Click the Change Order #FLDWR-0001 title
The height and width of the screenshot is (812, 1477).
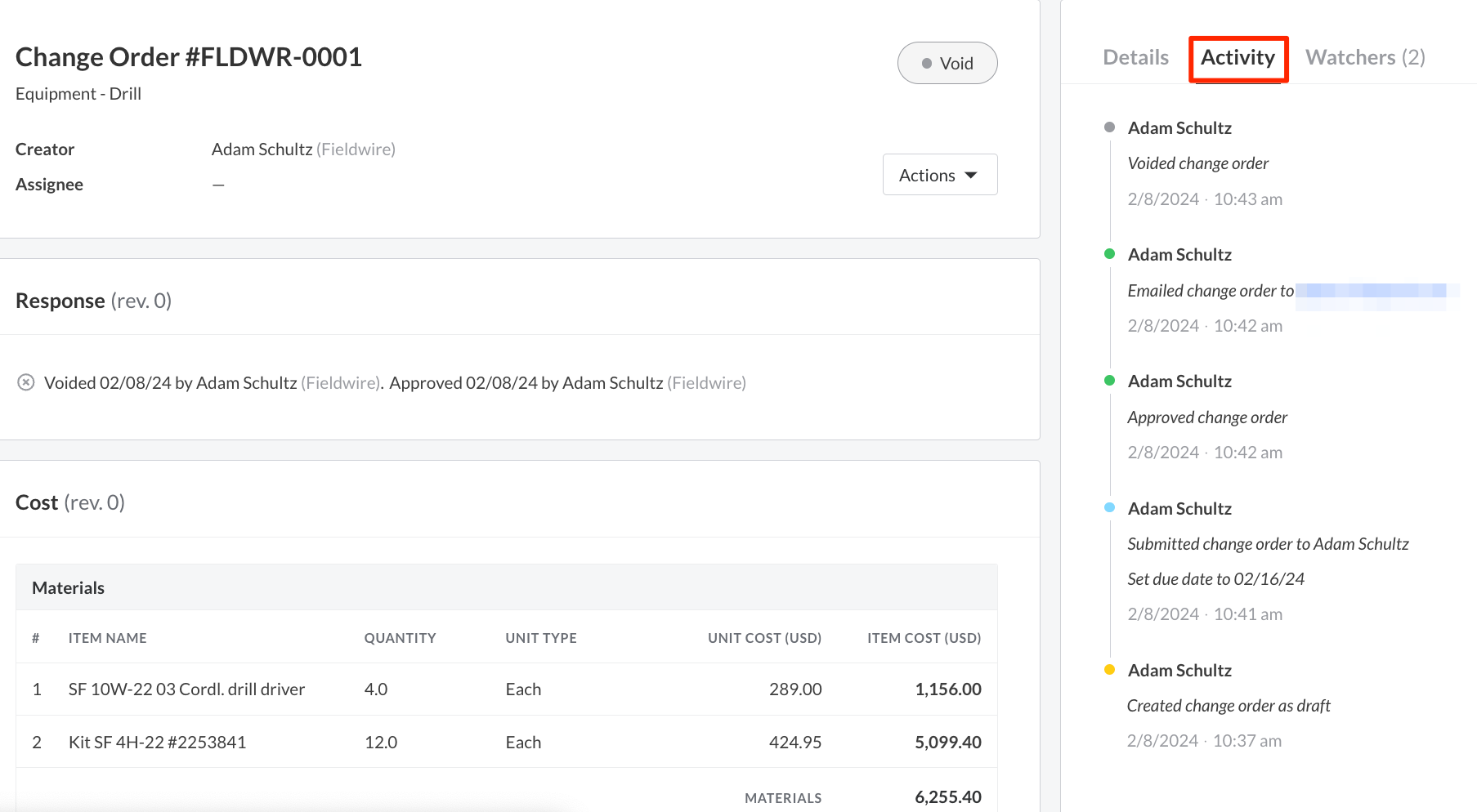coord(189,57)
